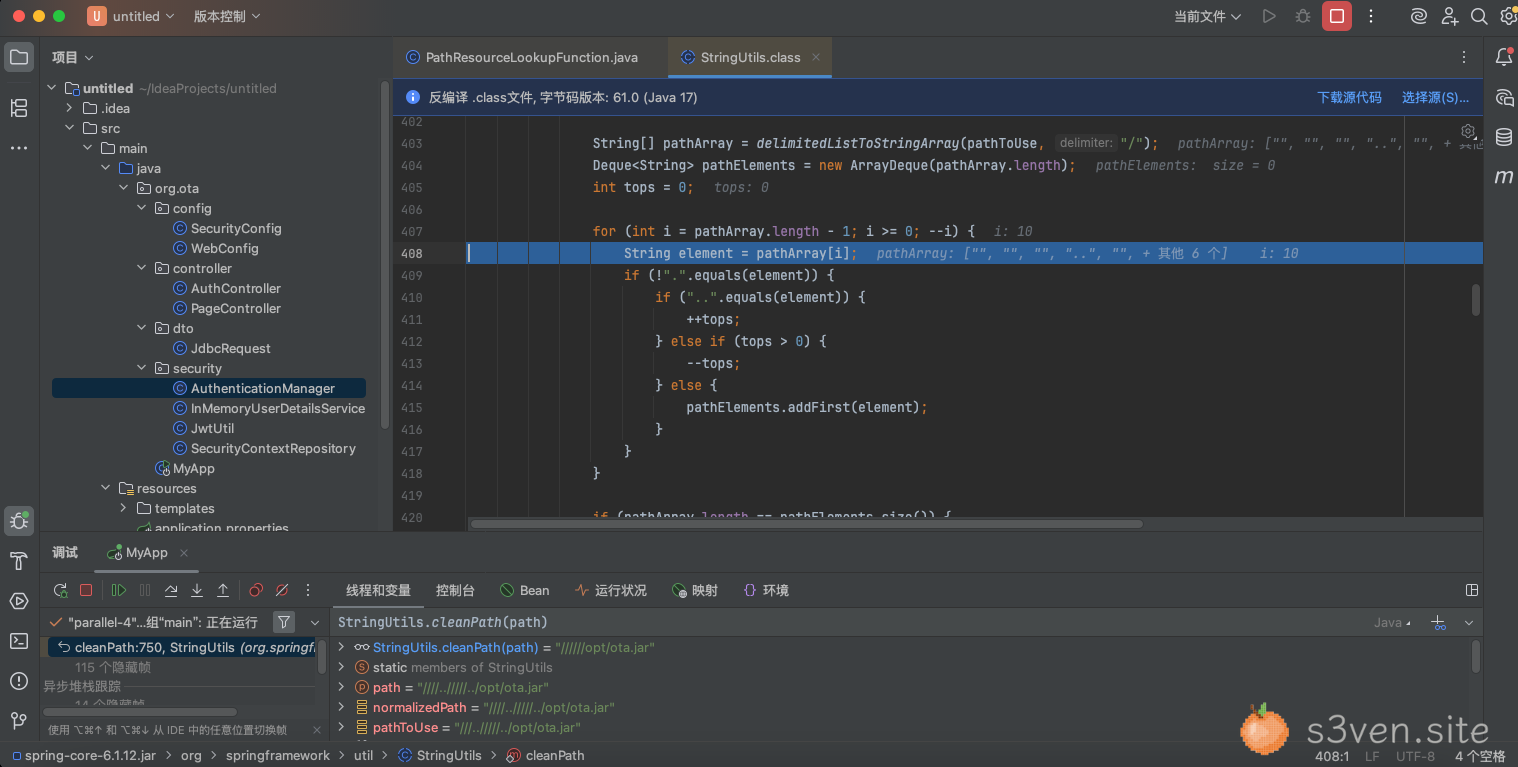
Task: Open the 项目 view dropdown
Action: tap(73, 57)
